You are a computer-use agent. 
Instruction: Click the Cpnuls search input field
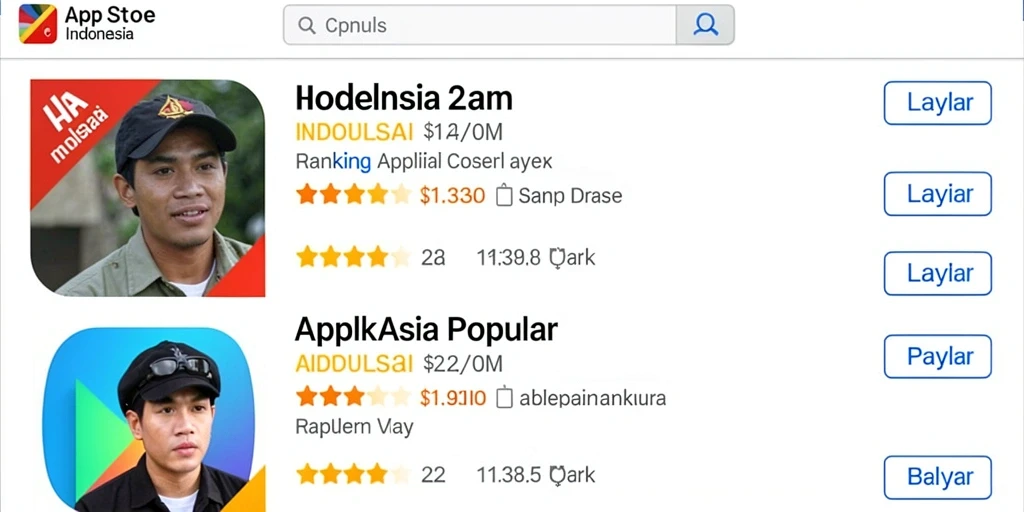click(480, 25)
